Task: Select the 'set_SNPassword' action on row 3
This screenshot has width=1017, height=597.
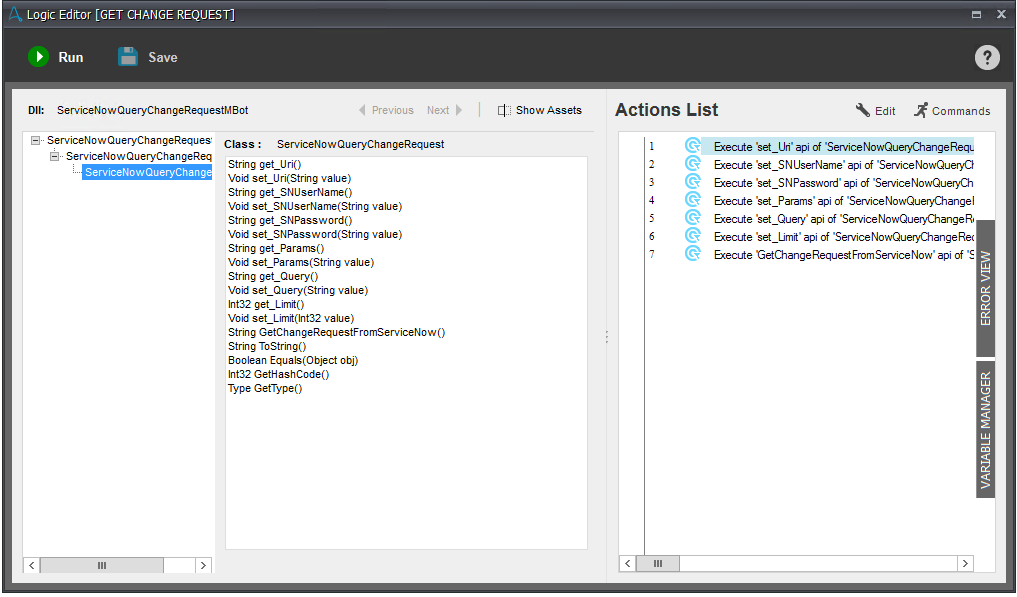Action: tap(842, 182)
